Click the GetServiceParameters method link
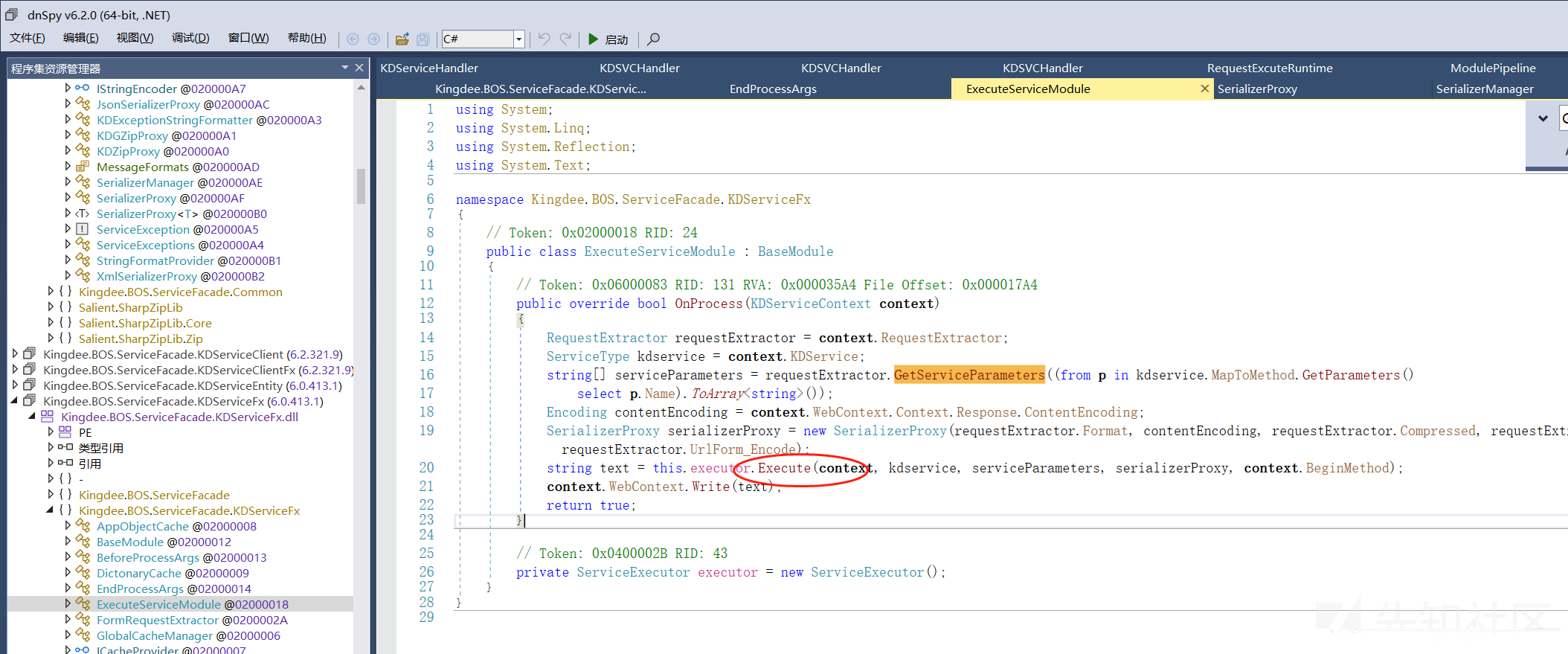Viewport: 1568px width, 654px height. [969, 375]
